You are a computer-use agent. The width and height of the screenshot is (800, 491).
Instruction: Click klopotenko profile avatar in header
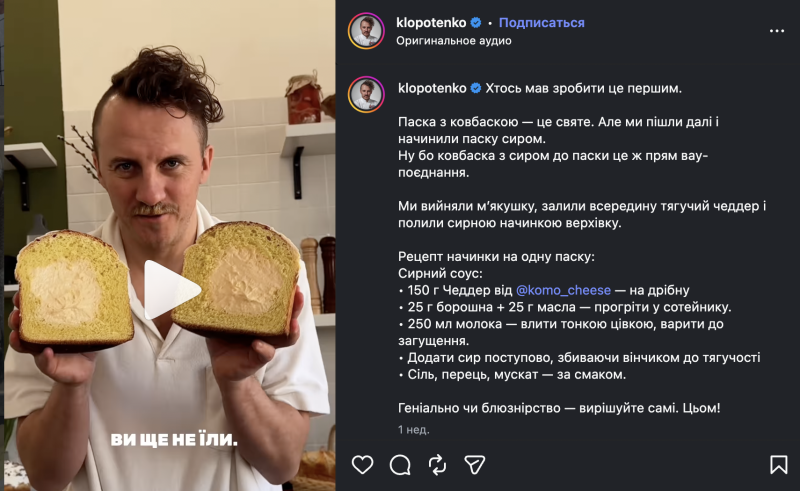(x=366, y=31)
